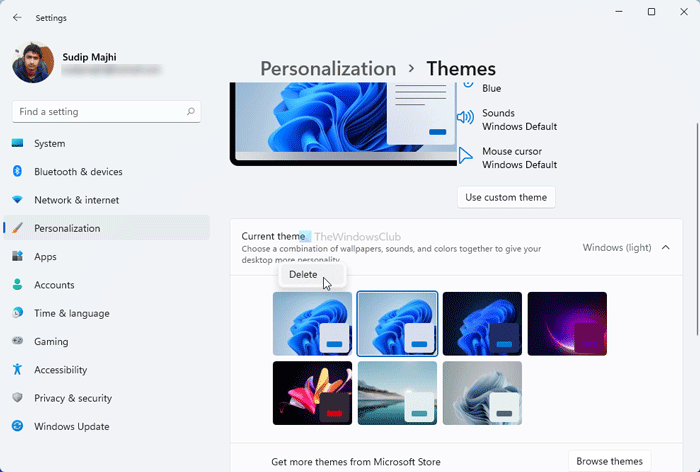Go to Personalization breadcrumb link

(x=328, y=69)
